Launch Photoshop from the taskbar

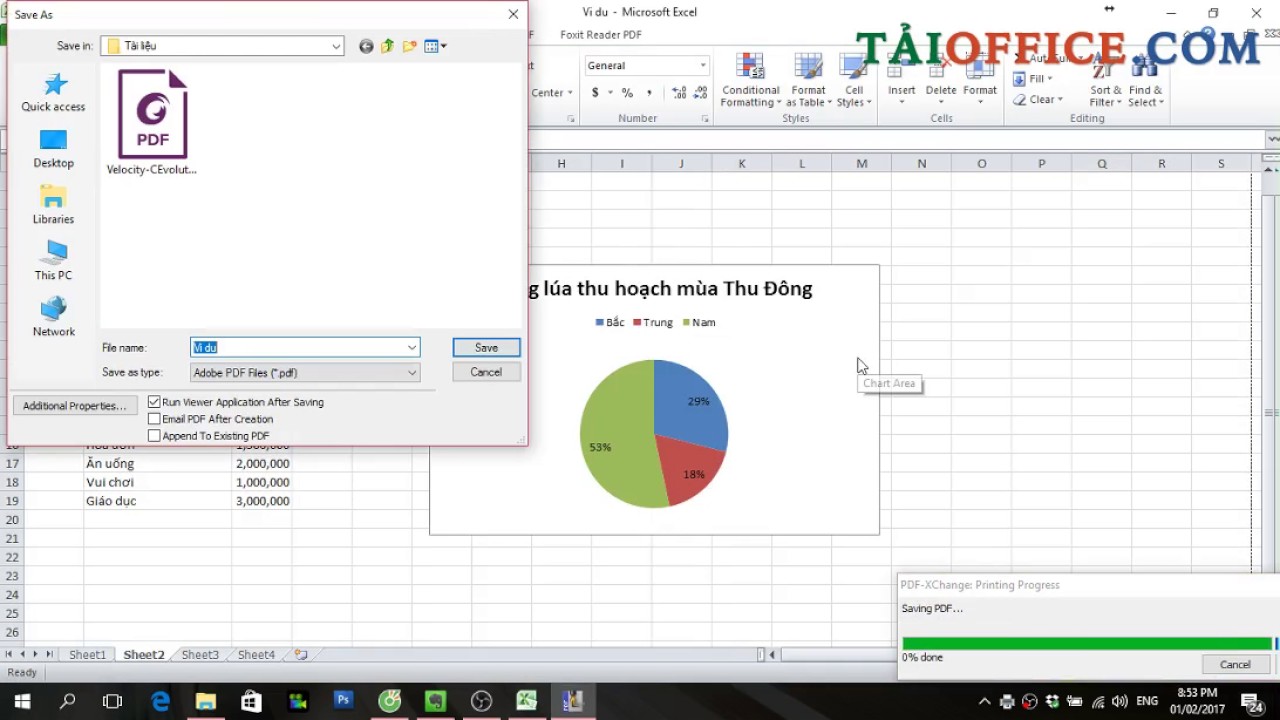[x=343, y=701]
